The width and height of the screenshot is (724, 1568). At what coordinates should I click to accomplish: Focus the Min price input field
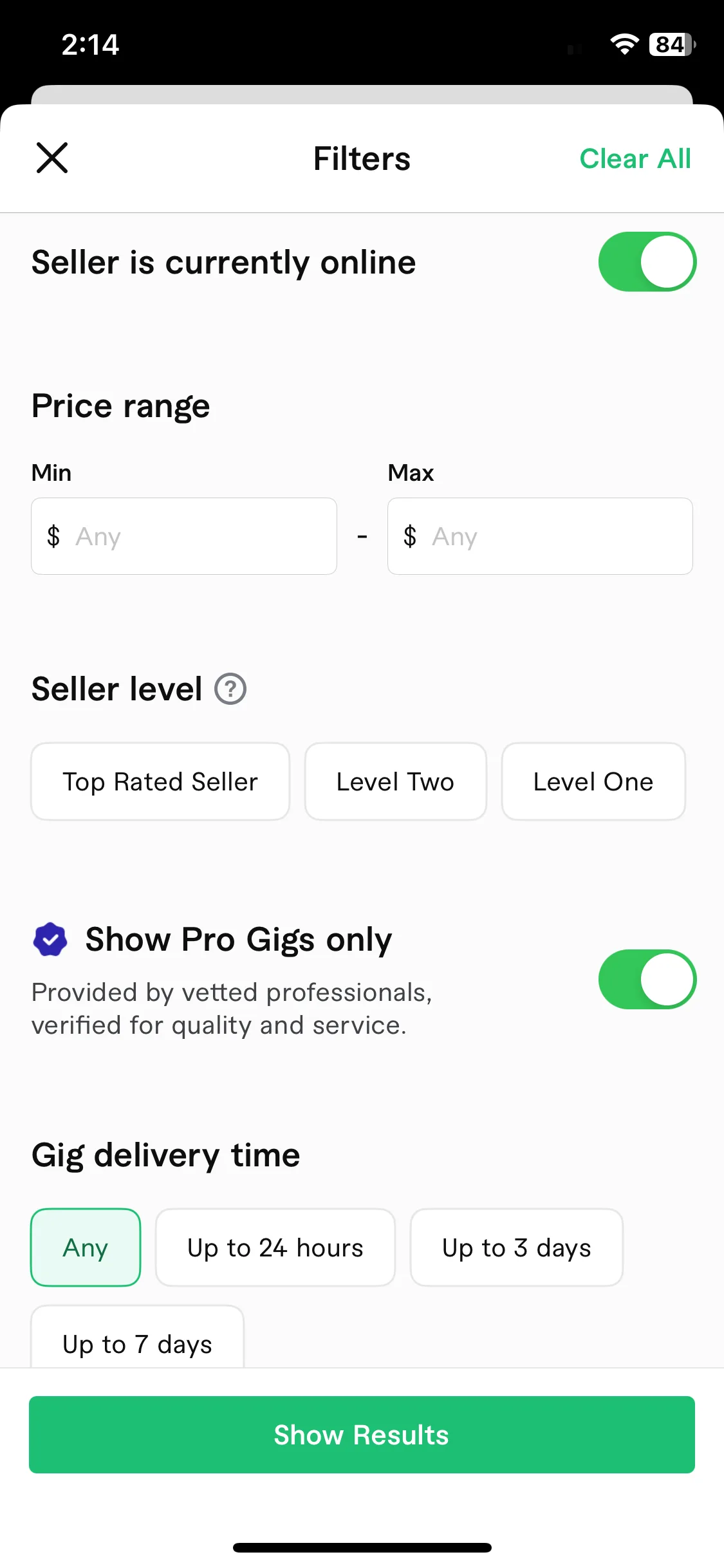184,536
